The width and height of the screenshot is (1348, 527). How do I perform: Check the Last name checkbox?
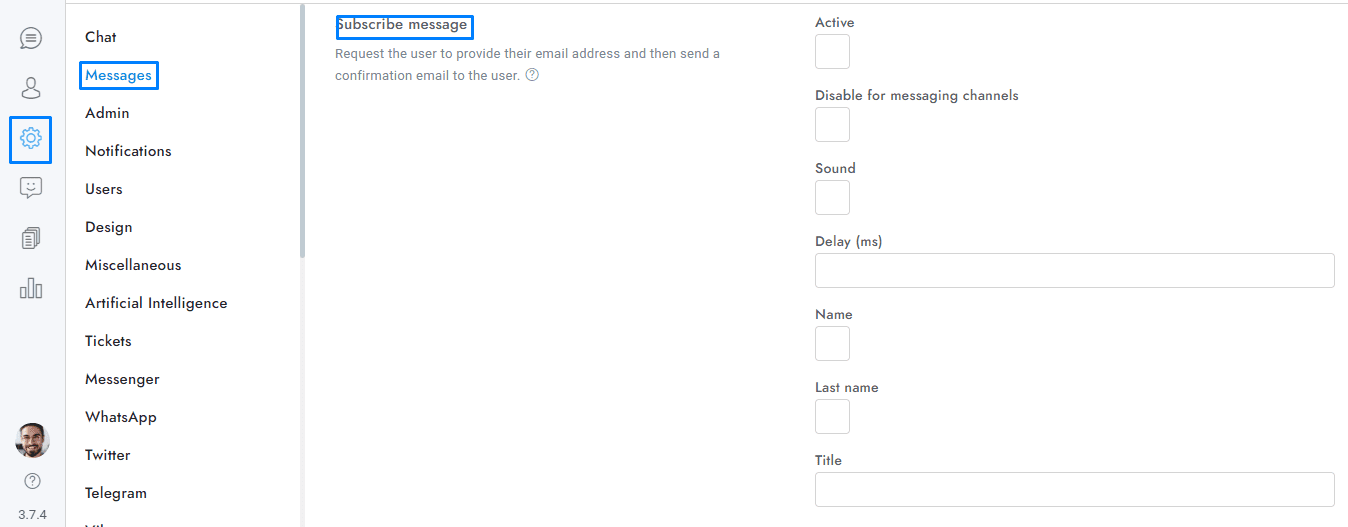(832, 417)
